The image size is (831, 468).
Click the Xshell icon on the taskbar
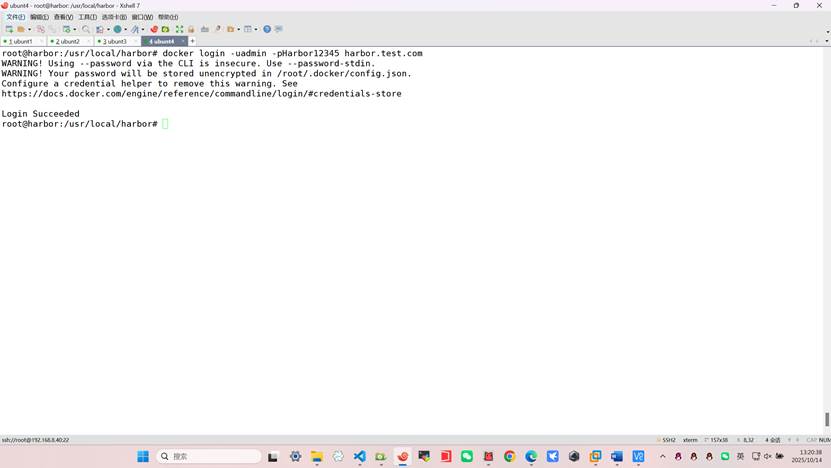coord(403,456)
